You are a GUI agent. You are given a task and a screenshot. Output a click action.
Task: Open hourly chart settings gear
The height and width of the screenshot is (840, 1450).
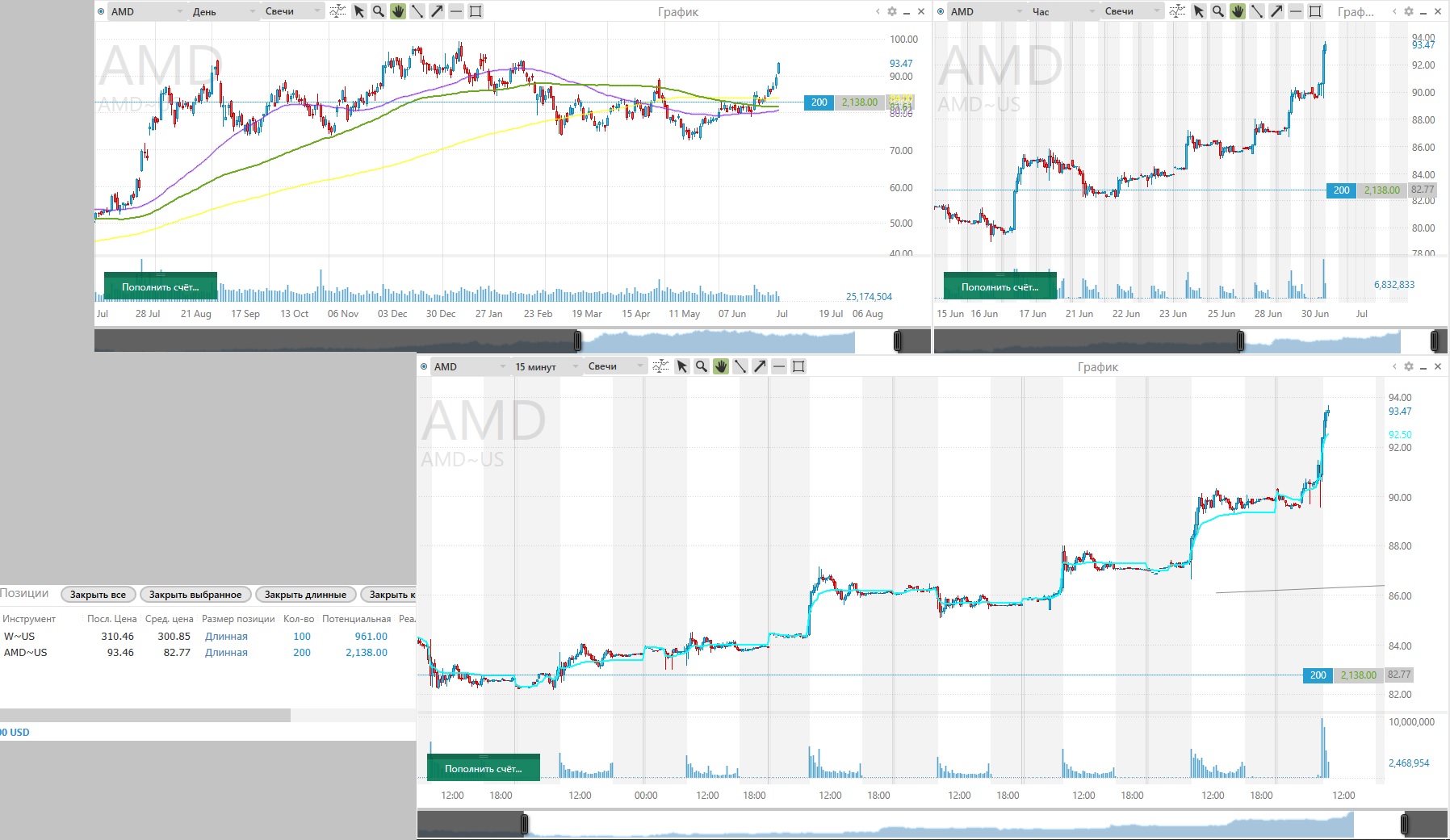[1409, 11]
